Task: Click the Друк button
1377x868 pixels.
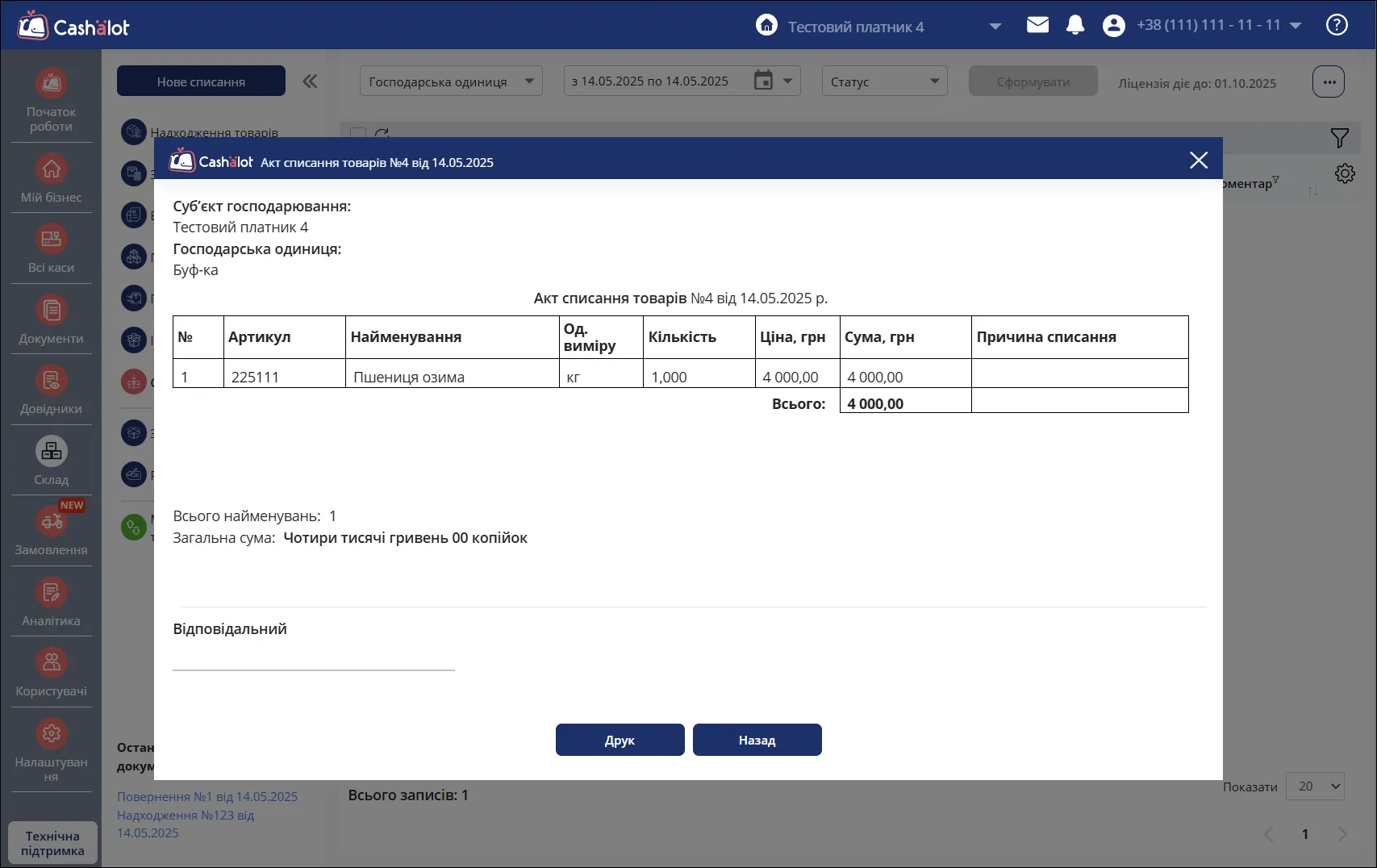Action: (x=620, y=740)
